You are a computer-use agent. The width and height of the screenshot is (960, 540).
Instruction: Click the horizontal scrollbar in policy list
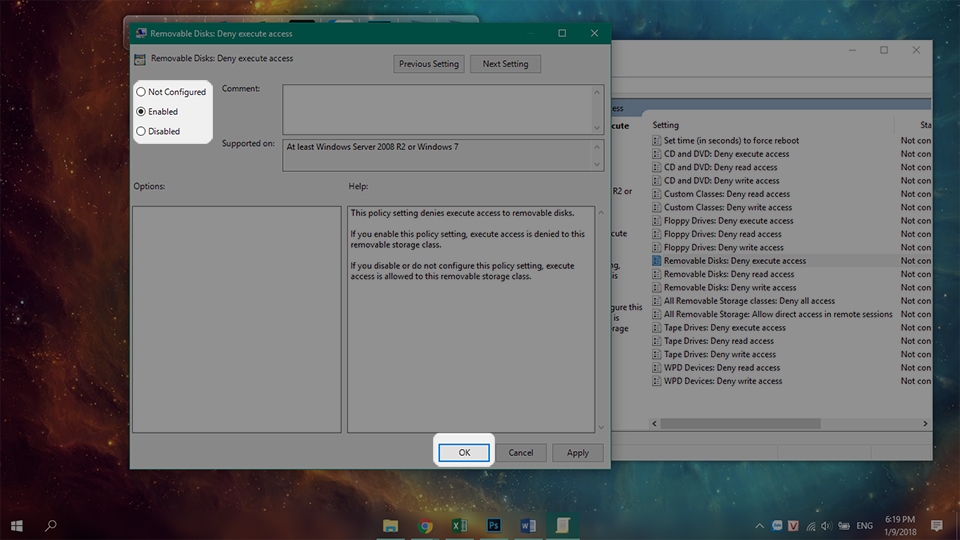(x=790, y=424)
